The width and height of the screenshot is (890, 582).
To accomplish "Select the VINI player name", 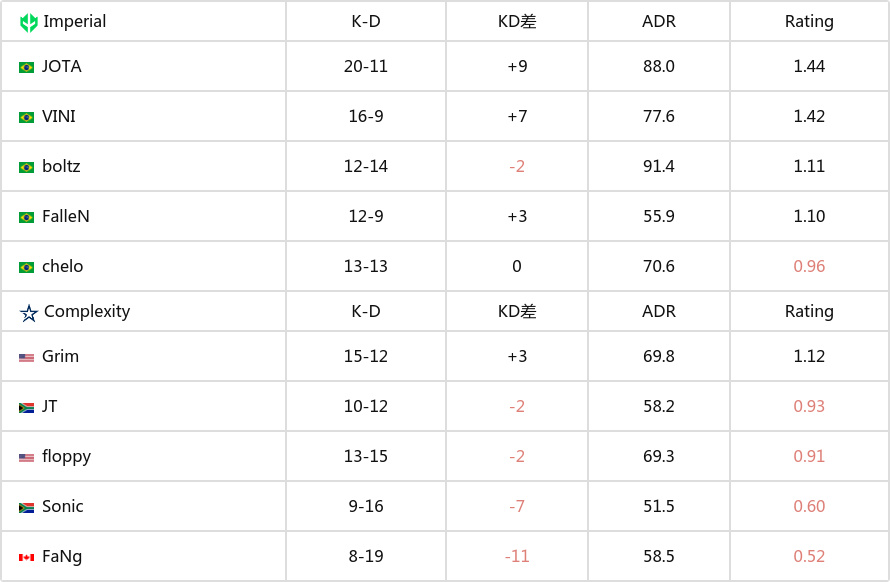I will pyautogui.click(x=58, y=116).
